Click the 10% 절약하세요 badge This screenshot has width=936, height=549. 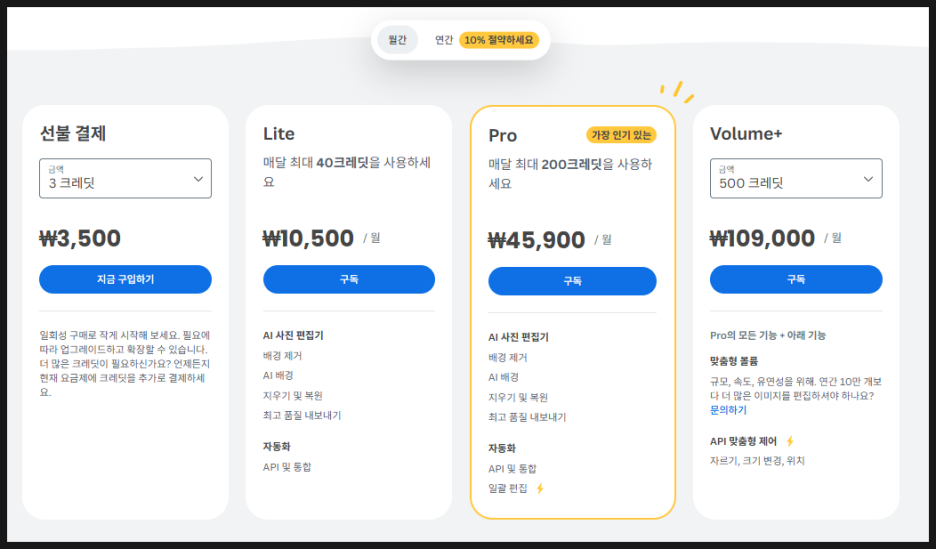[x=499, y=40]
